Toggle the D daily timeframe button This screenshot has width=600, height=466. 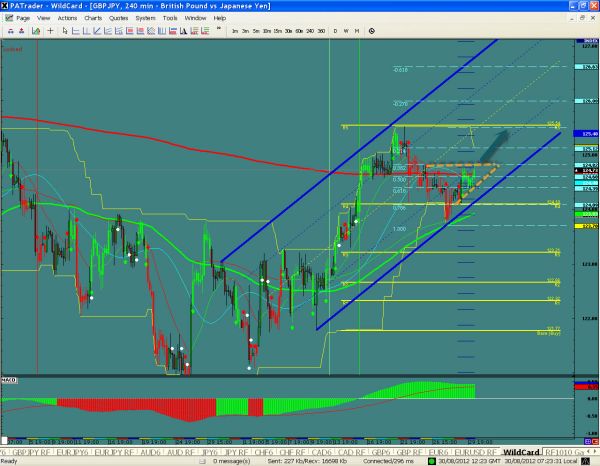click(x=336, y=32)
